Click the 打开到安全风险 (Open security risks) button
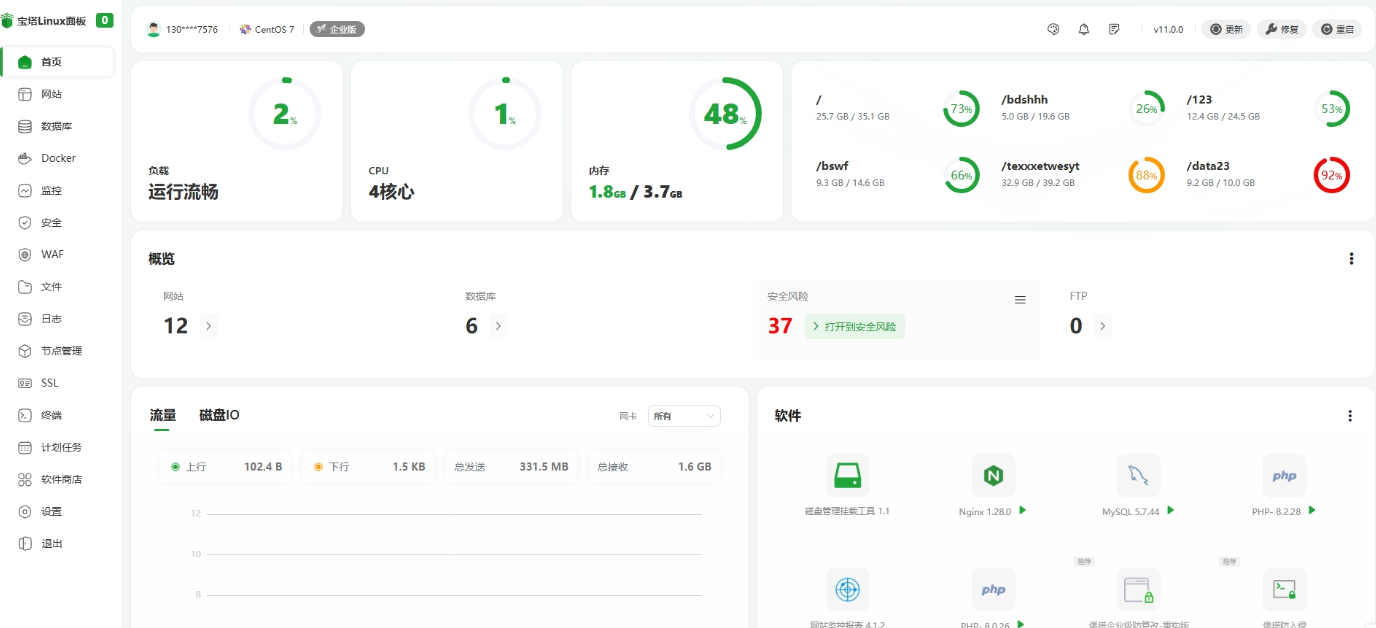This screenshot has width=1376, height=628. (855, 326)
